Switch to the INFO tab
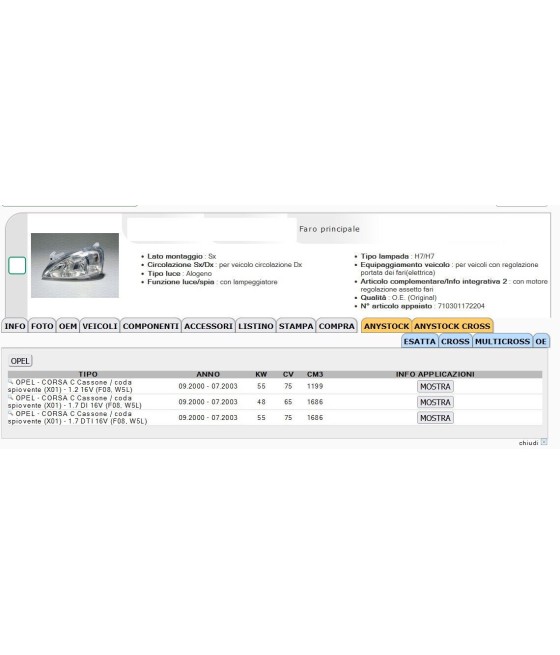Screen dimensions: 560x655 (x=15, y=326)
